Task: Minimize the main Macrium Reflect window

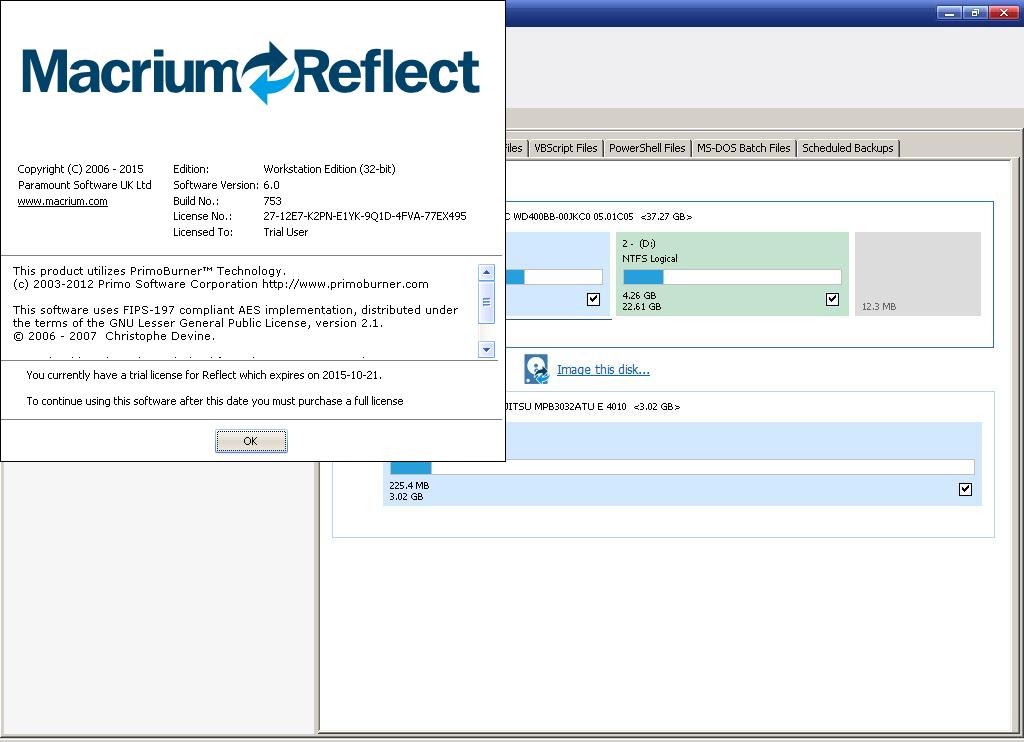Action: [949, 13]
